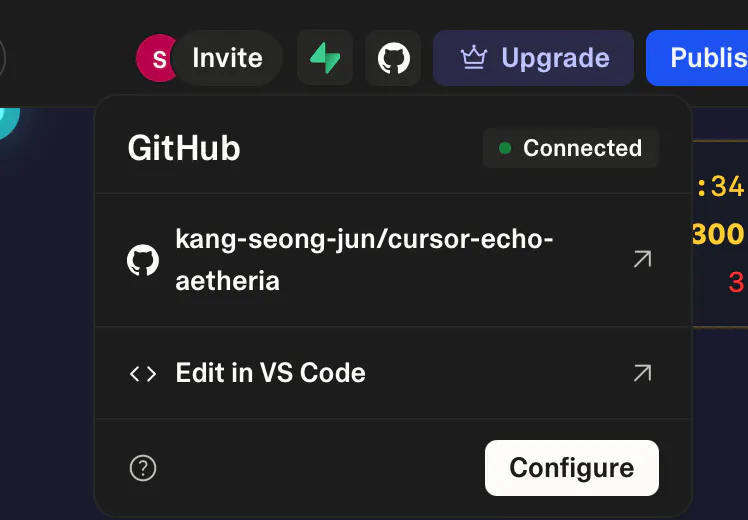This screenshot has height=520, width=748.
Task: Click the Connected status badge
Action: click(x=571, y=148)
